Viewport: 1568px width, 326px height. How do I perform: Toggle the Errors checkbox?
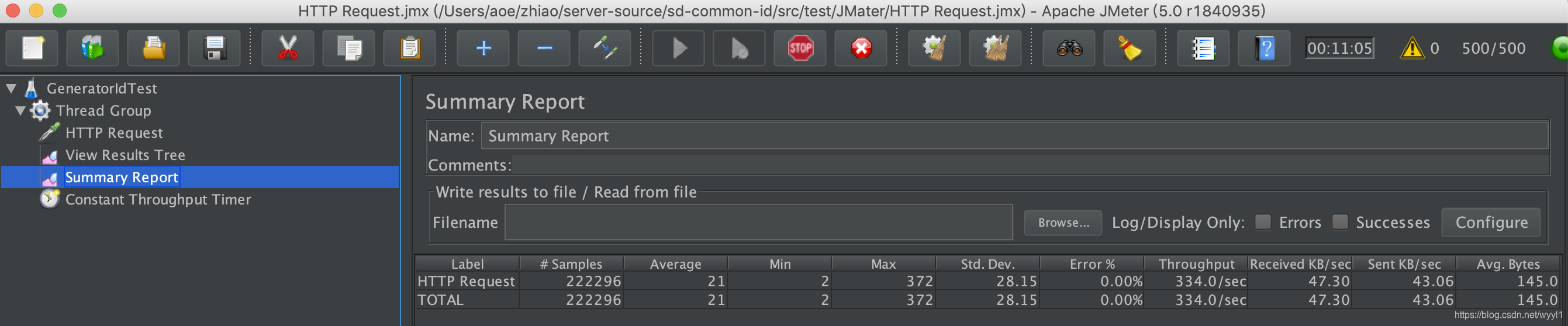(1263, 222)
